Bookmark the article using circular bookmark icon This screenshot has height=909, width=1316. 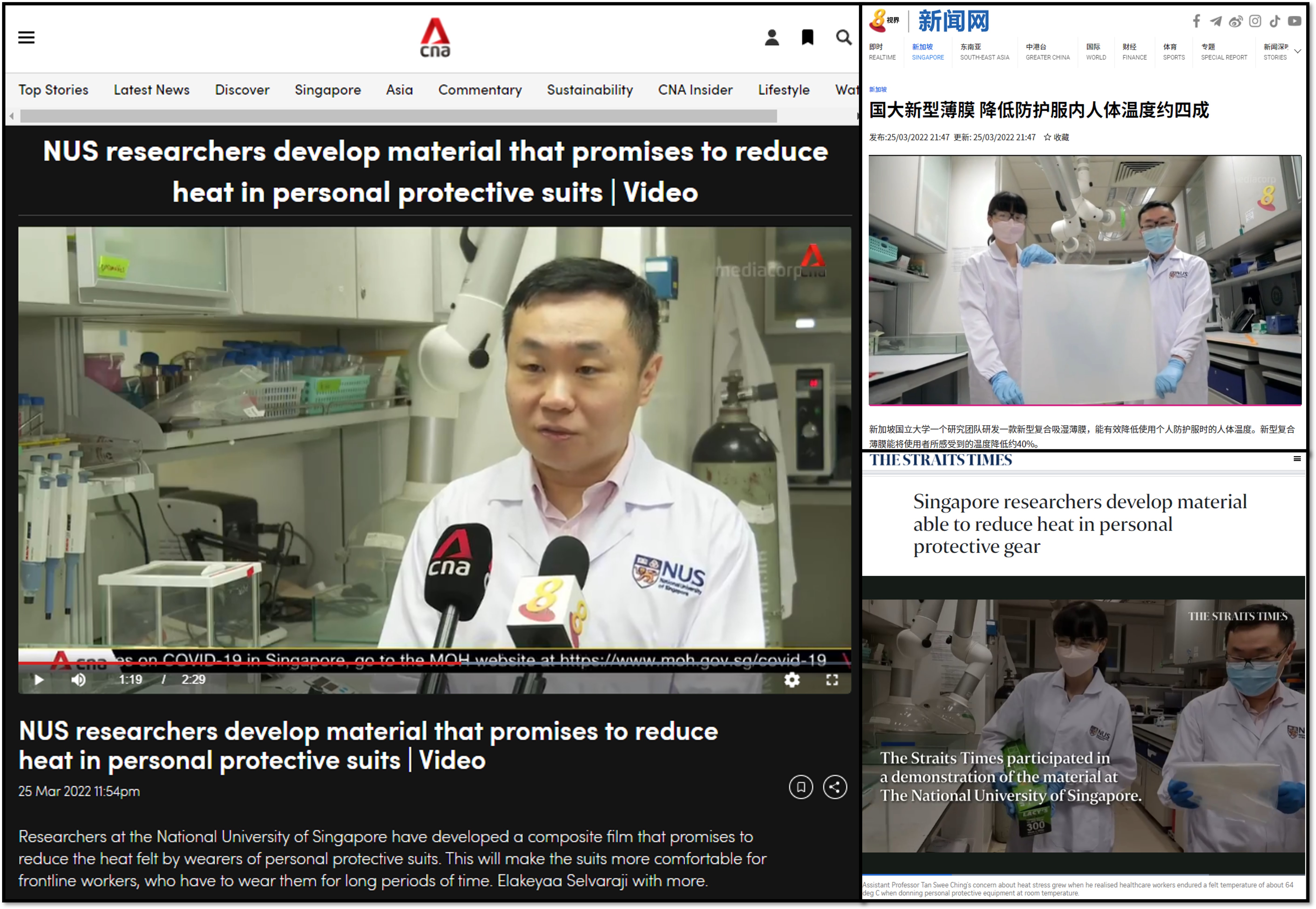(x=801, y=787)
